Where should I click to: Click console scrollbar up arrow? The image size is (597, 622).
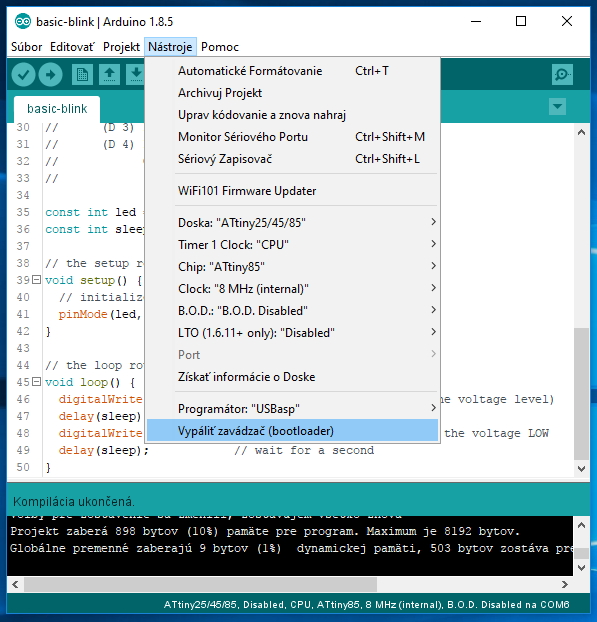pos(582,525)
